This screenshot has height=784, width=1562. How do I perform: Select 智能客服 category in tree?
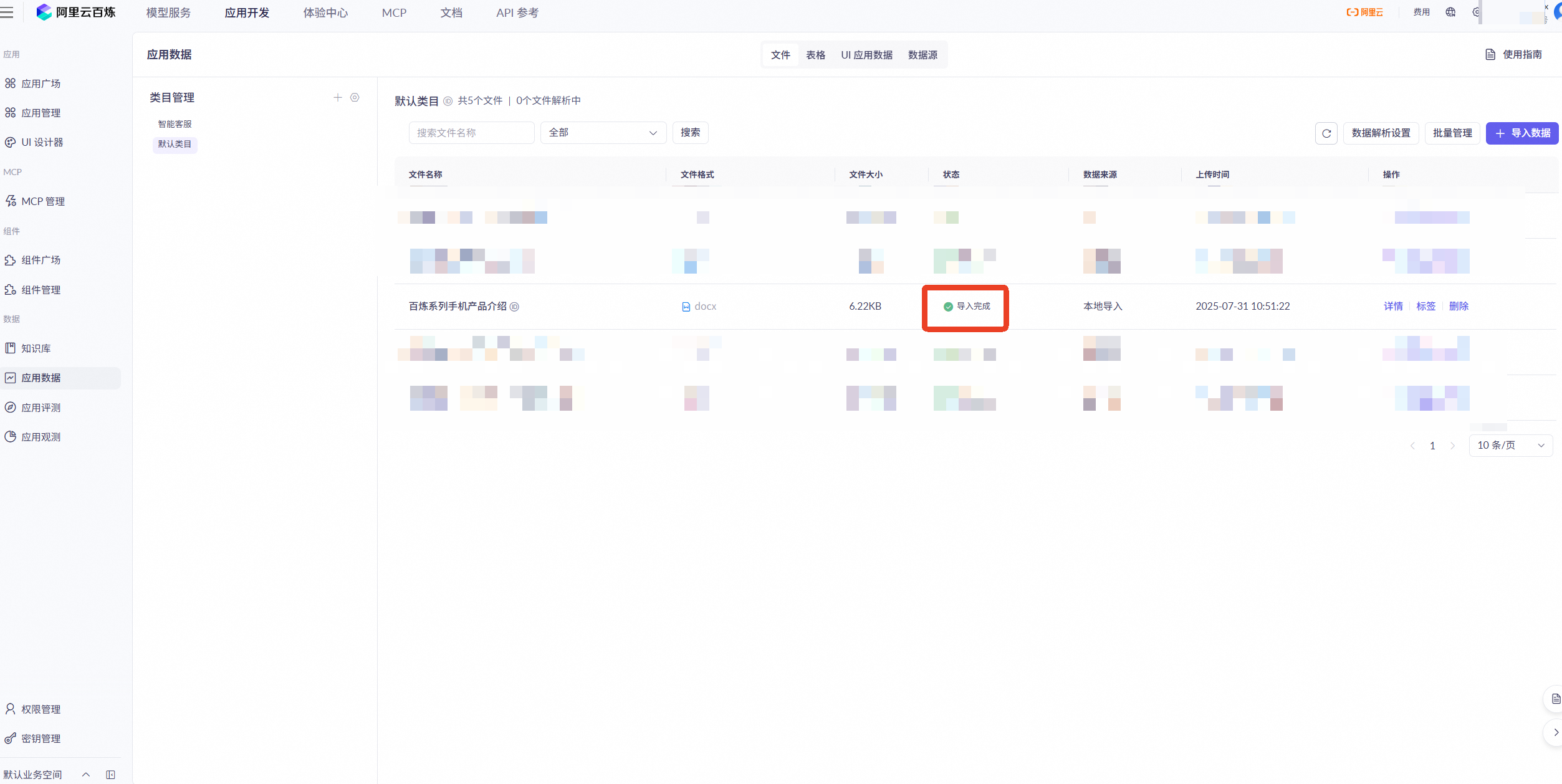pos(175,125)
